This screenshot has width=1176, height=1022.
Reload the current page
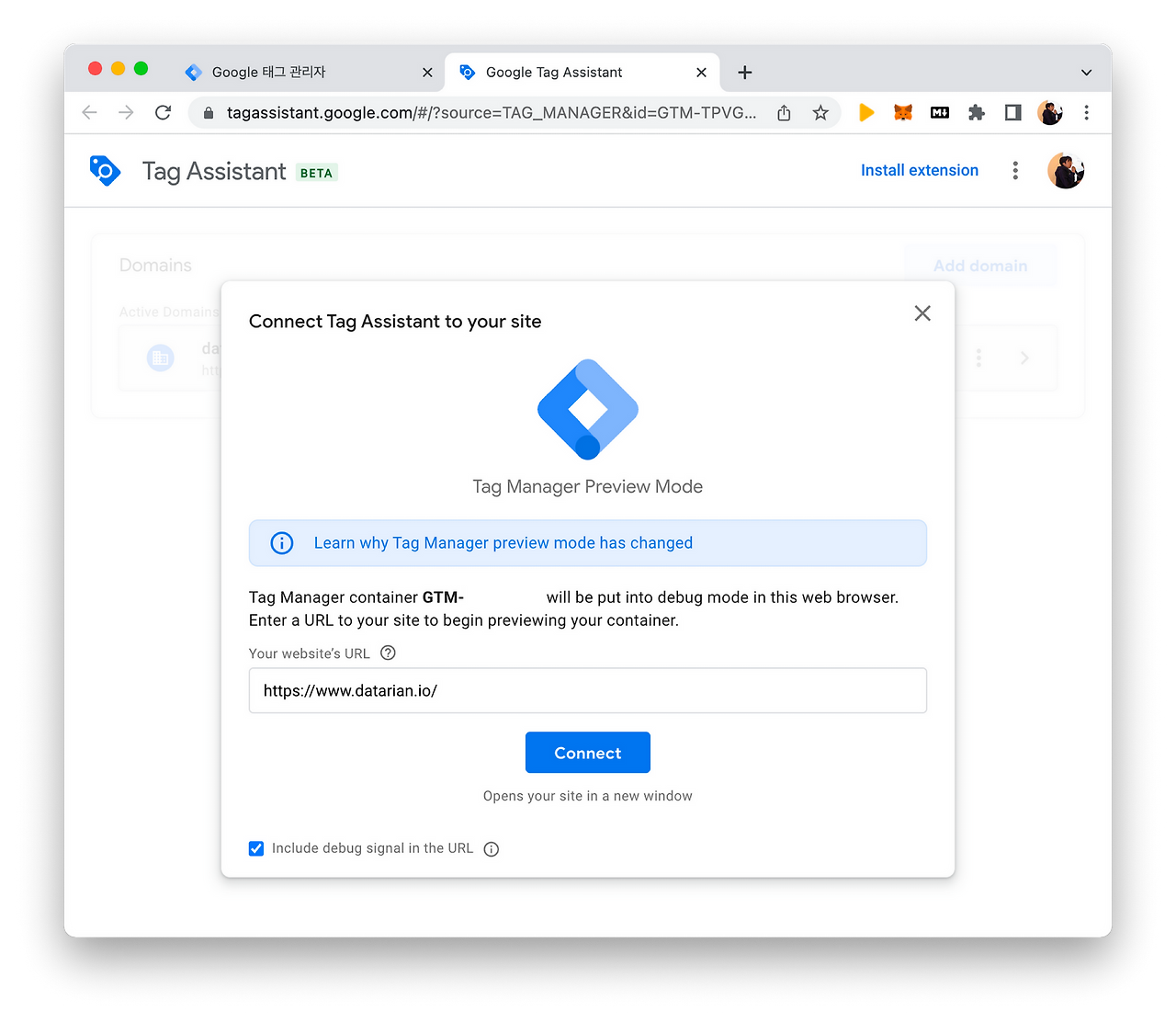tap(164, 112)
